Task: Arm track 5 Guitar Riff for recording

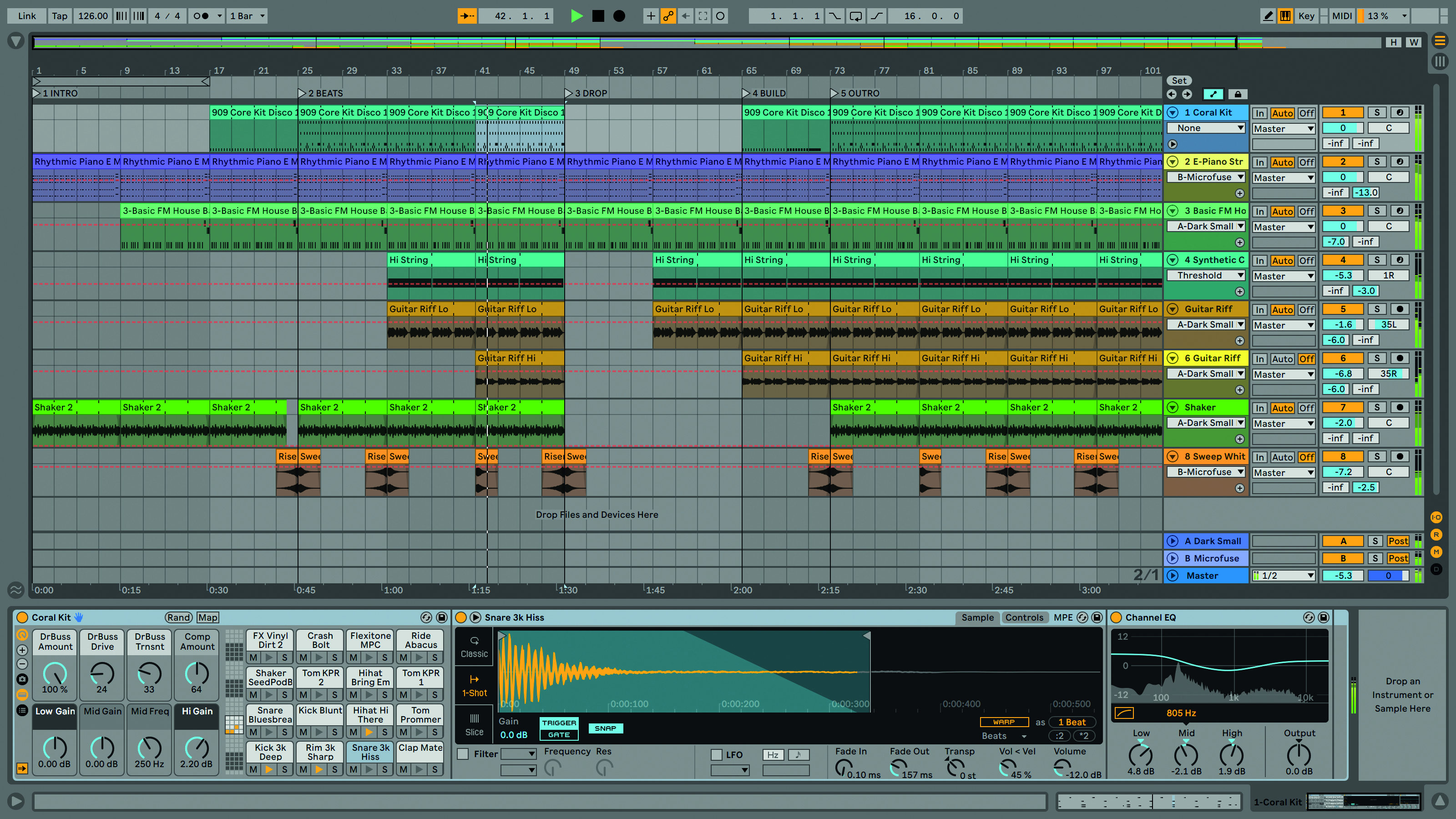Action: (1400, 309)
